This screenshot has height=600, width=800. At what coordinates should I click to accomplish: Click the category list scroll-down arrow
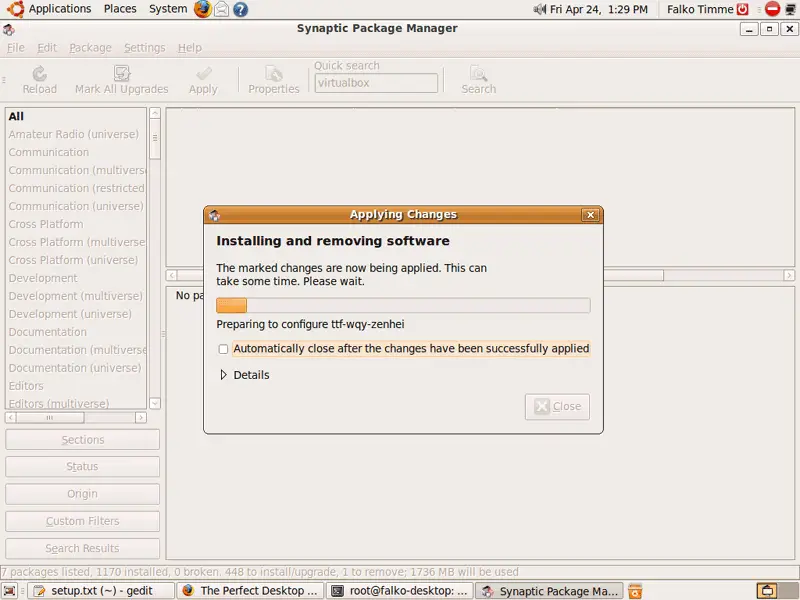(x=155, y=403)
